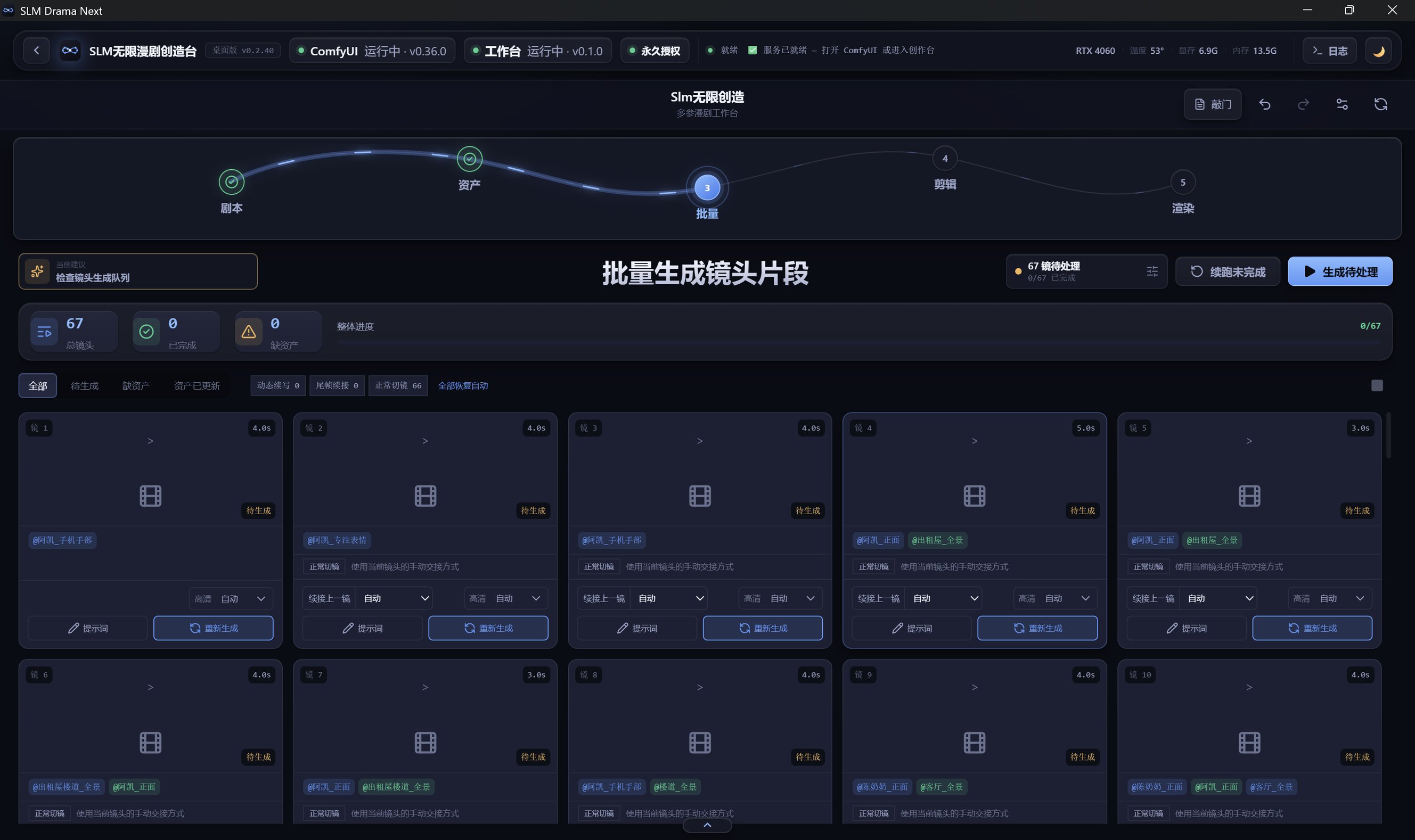This screenshot has height=840, width=1415.
Task: Click the undo arrow icon
Action: click(1264, 104)
